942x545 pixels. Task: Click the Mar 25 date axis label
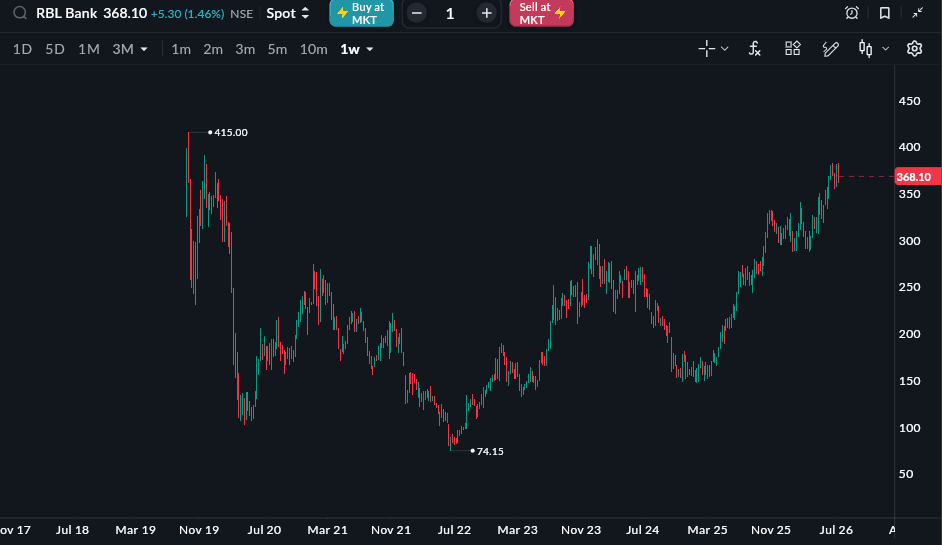pyautogui.click(x=707, y=530)
